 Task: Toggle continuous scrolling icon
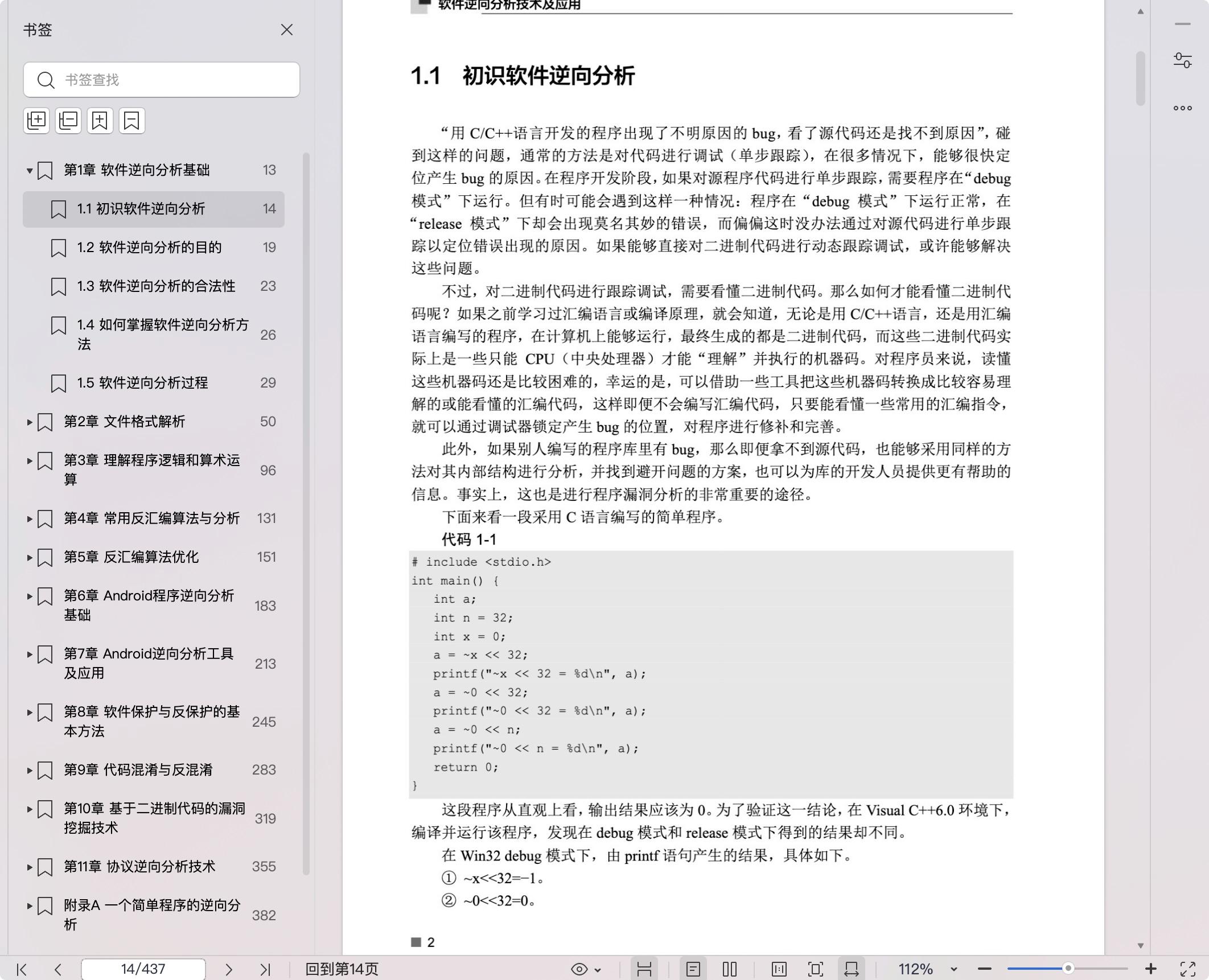pyautogui.click(x=644, y=969)
